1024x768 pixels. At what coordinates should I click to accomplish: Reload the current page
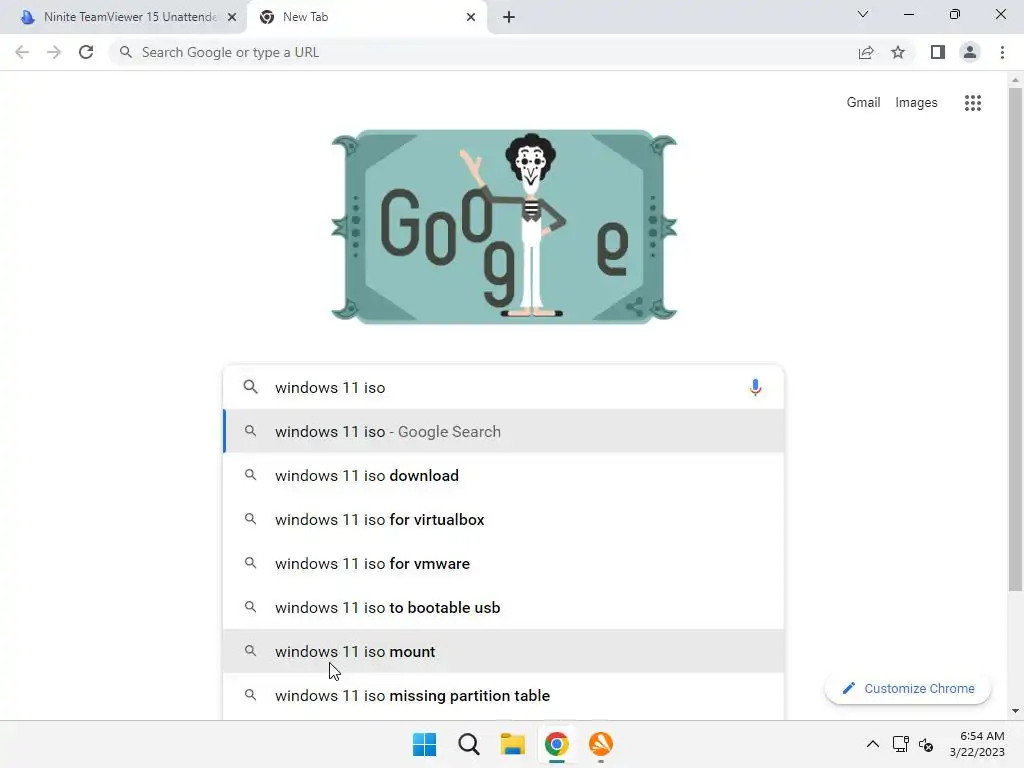(x=86, y=52)
